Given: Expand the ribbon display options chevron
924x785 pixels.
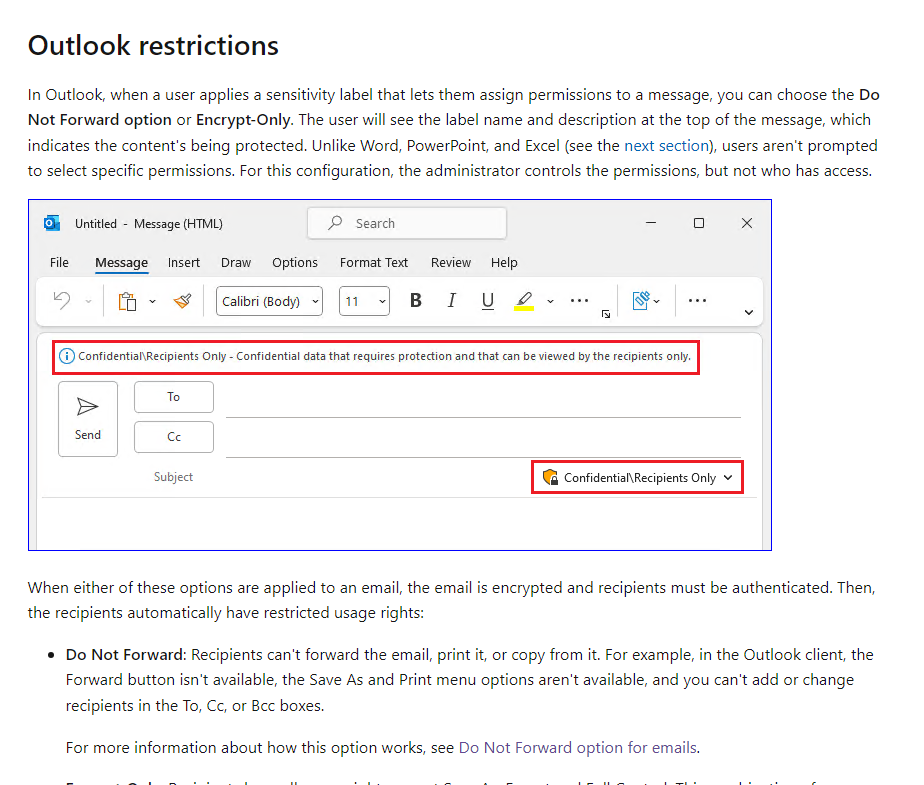Looking at the screenshot, I should coord(749,312).
